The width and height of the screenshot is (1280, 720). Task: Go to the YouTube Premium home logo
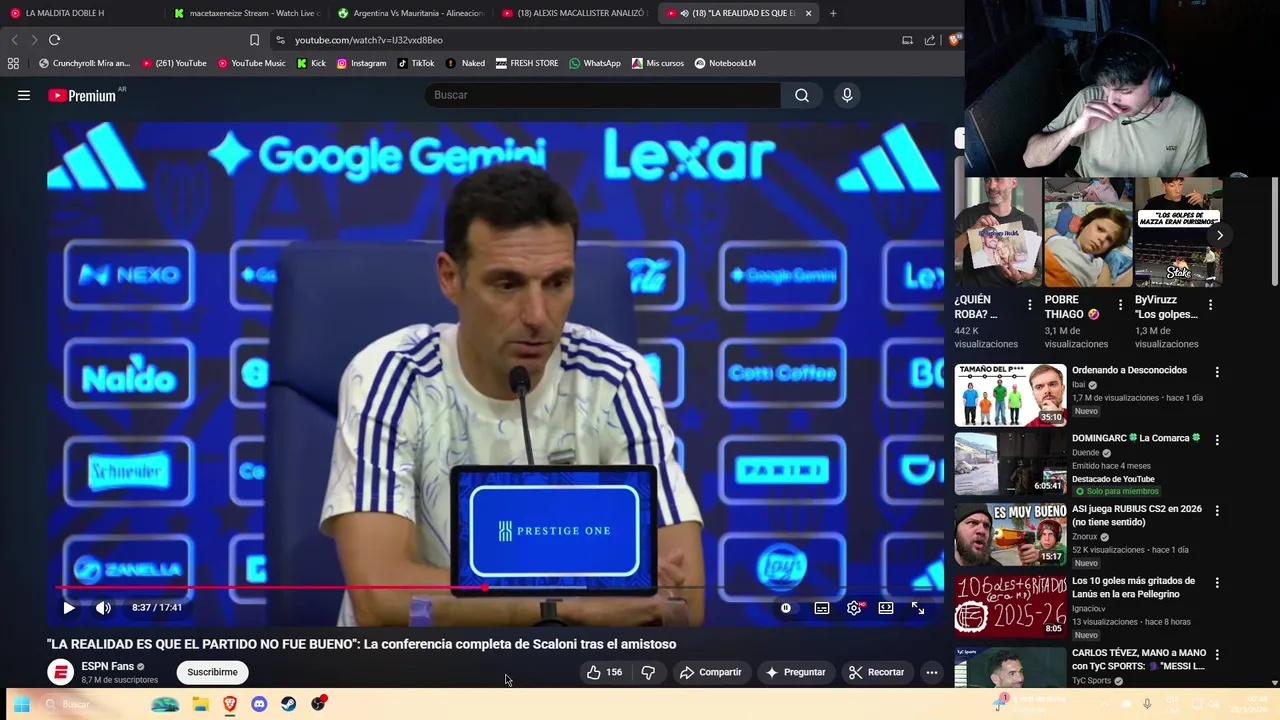(82, 95)
